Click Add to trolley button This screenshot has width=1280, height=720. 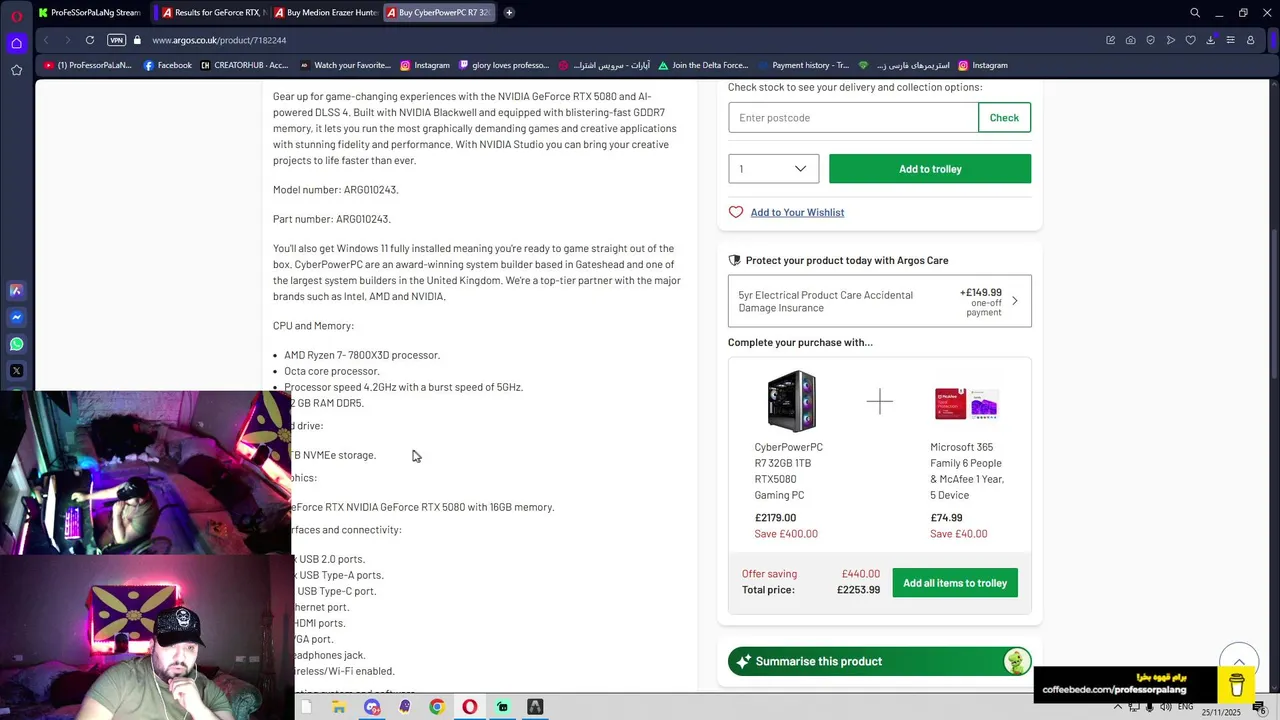coord(930,169)
